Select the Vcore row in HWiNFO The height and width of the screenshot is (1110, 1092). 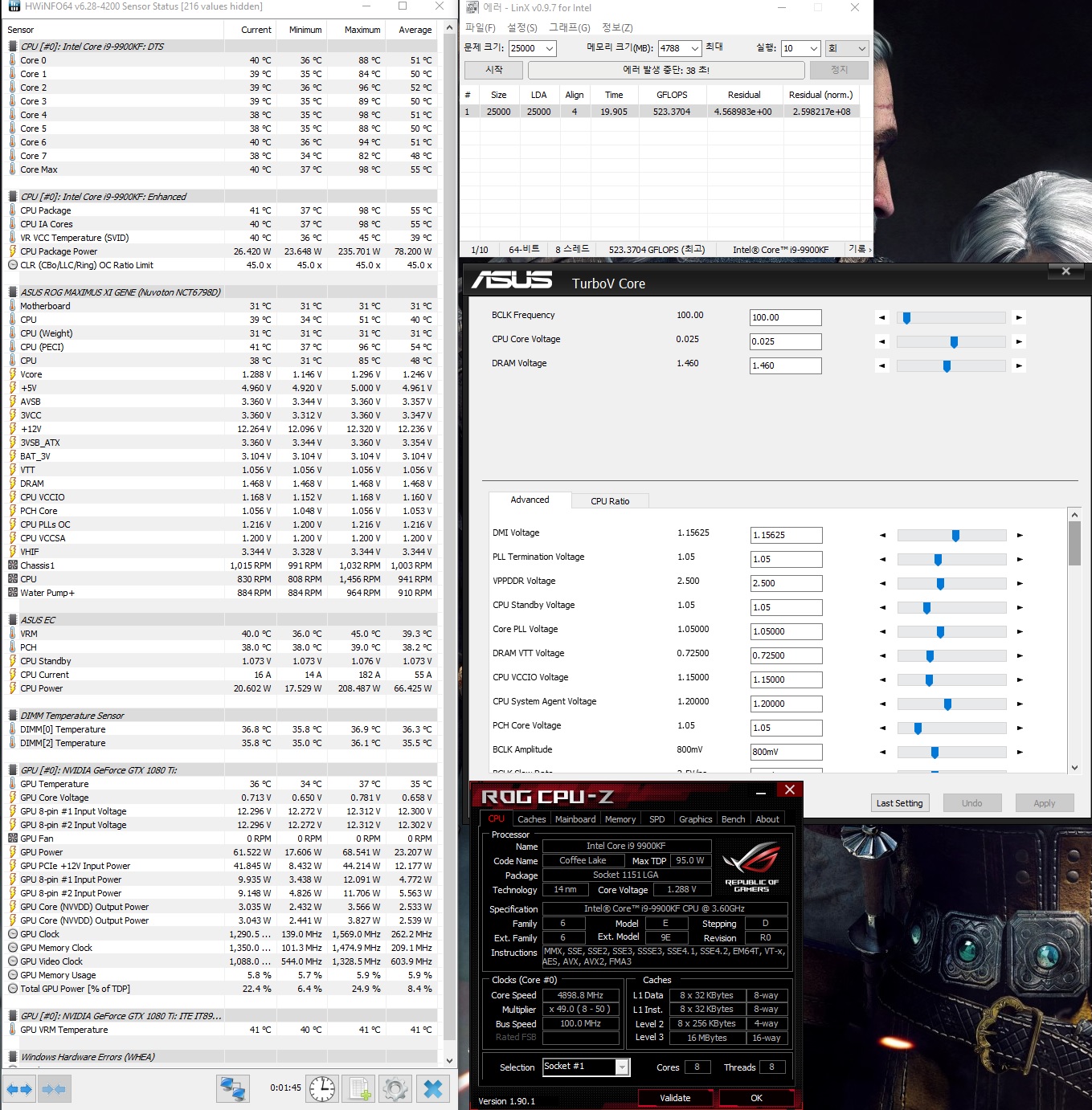pyautogui.click(x=221, y=374)
